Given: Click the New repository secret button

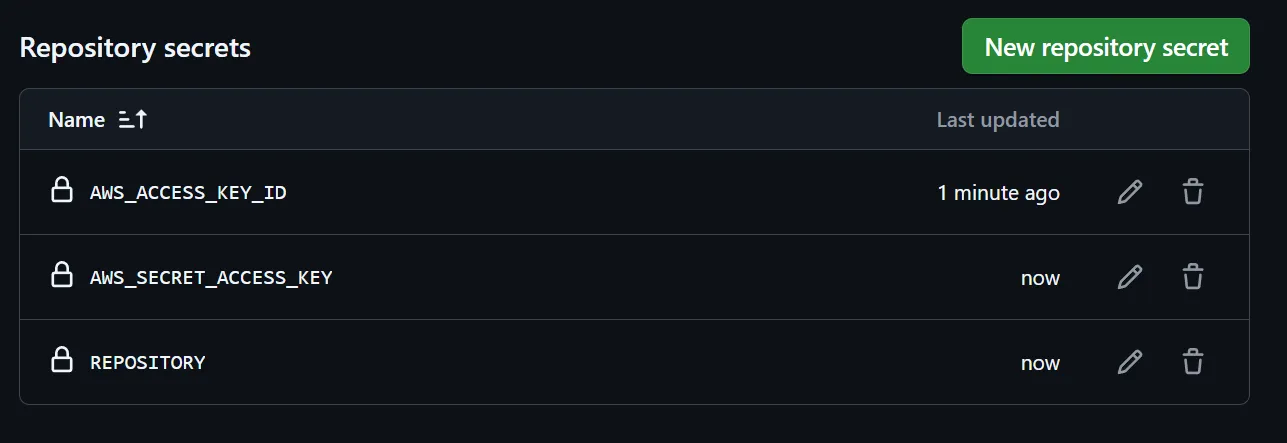Looking at the screenshot, I should tap(1105, 47).
